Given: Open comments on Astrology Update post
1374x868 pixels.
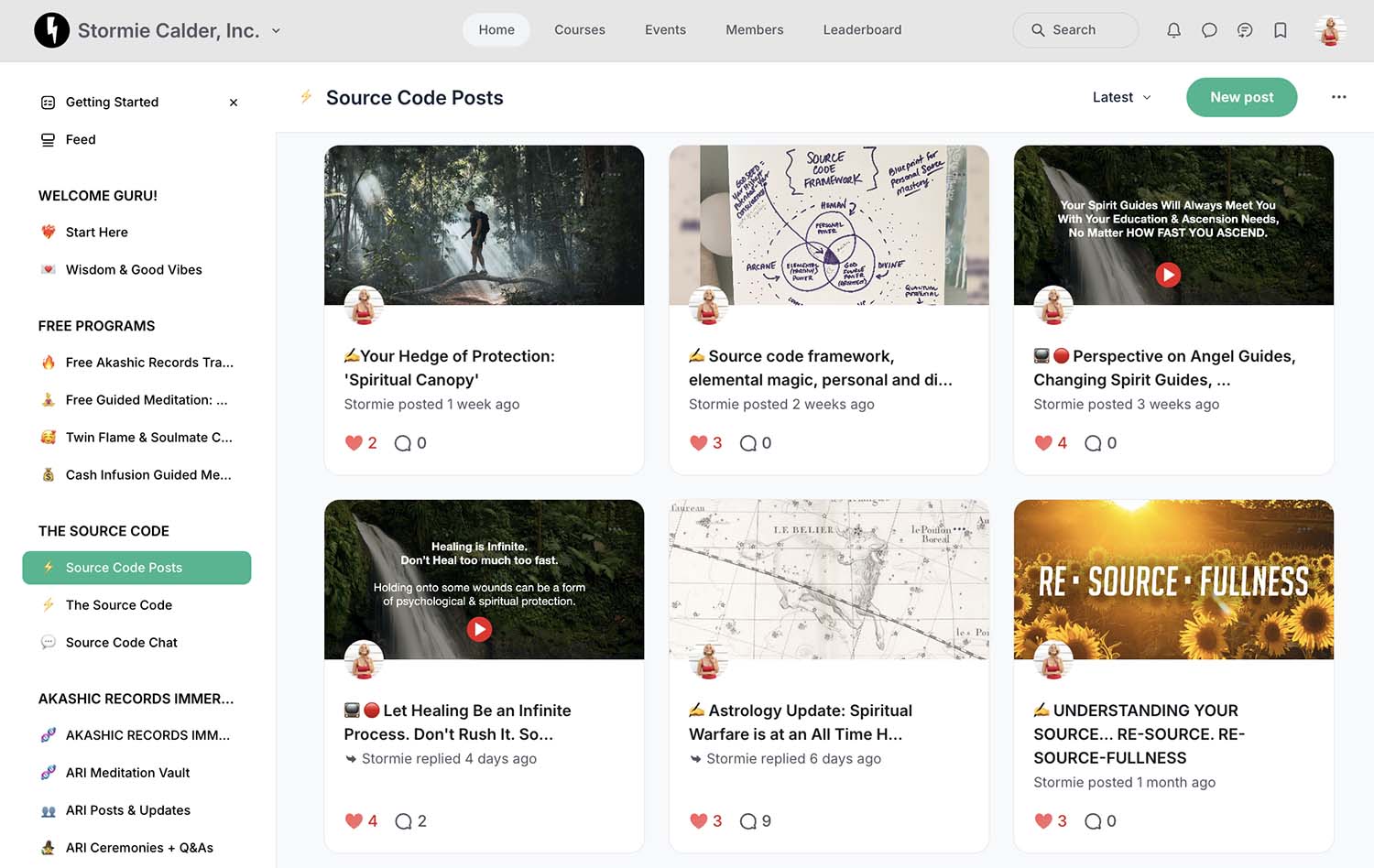Looking at the screenshot, I should (x=748, y=821).
